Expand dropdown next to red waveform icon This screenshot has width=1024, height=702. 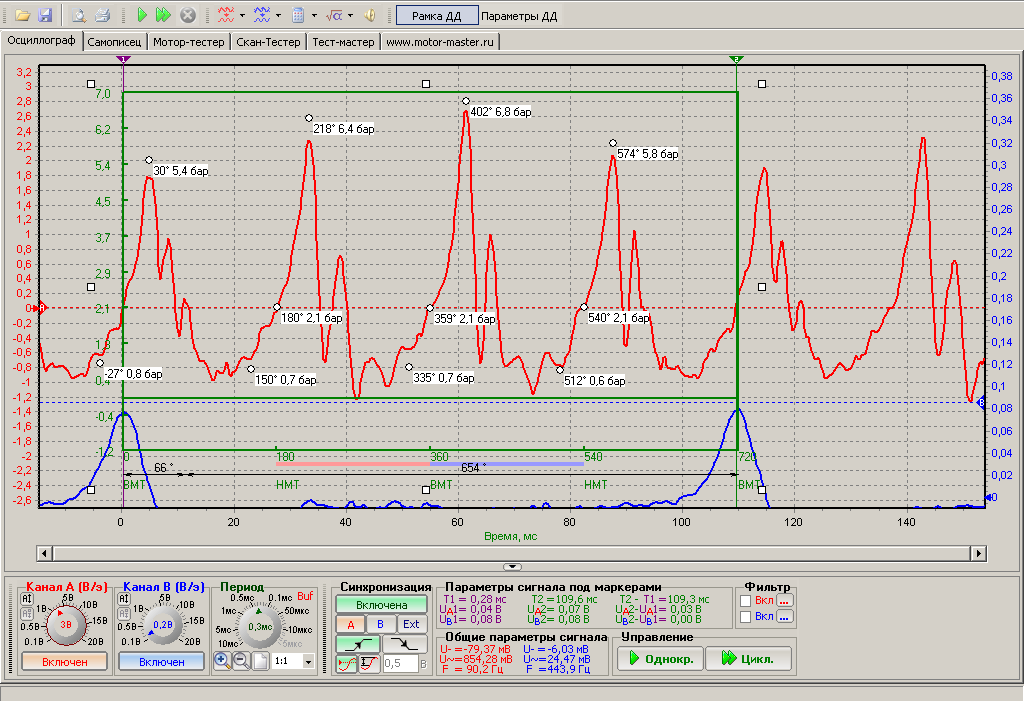tap(242, 15)
